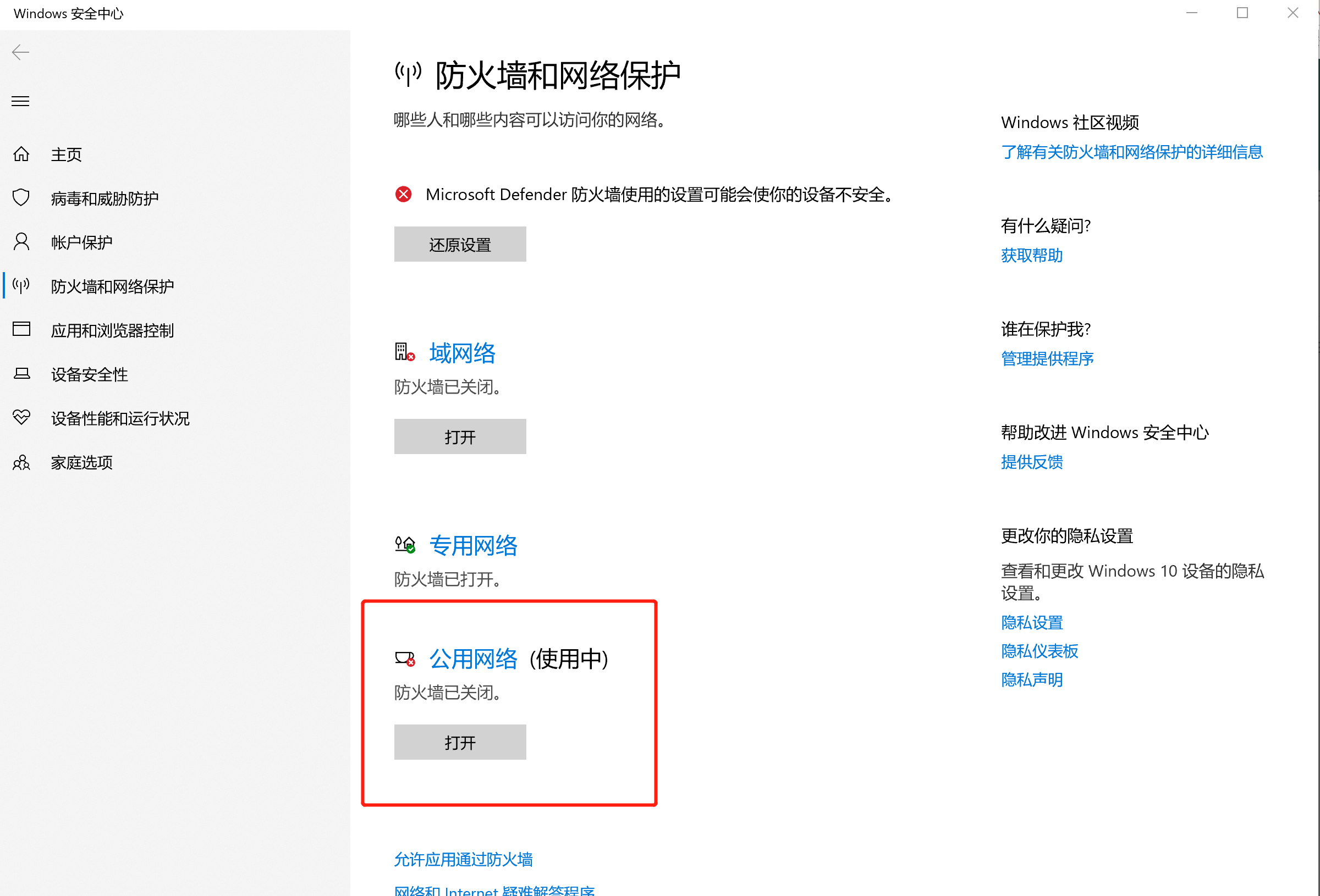Click the 管理提供程序 link

point(1047,358)
